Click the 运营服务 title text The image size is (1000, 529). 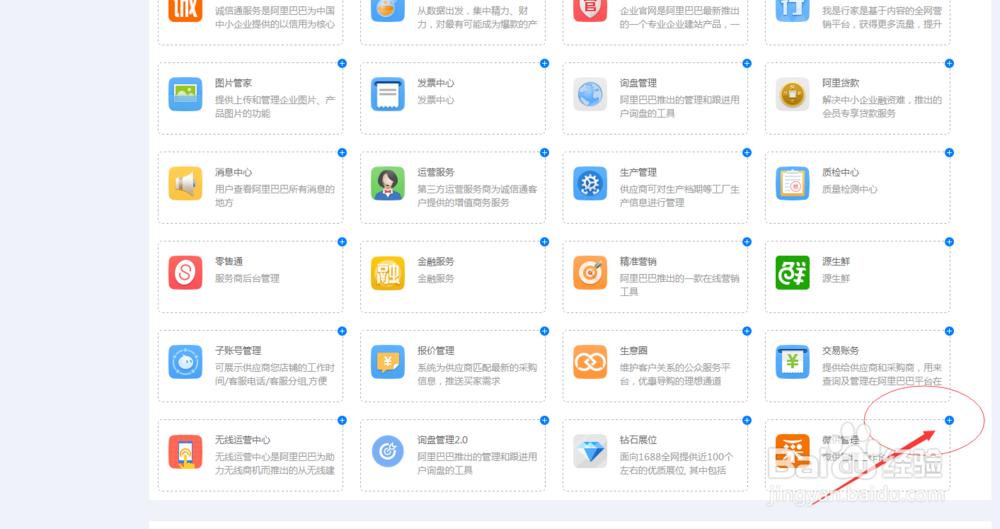coord(436,172)
